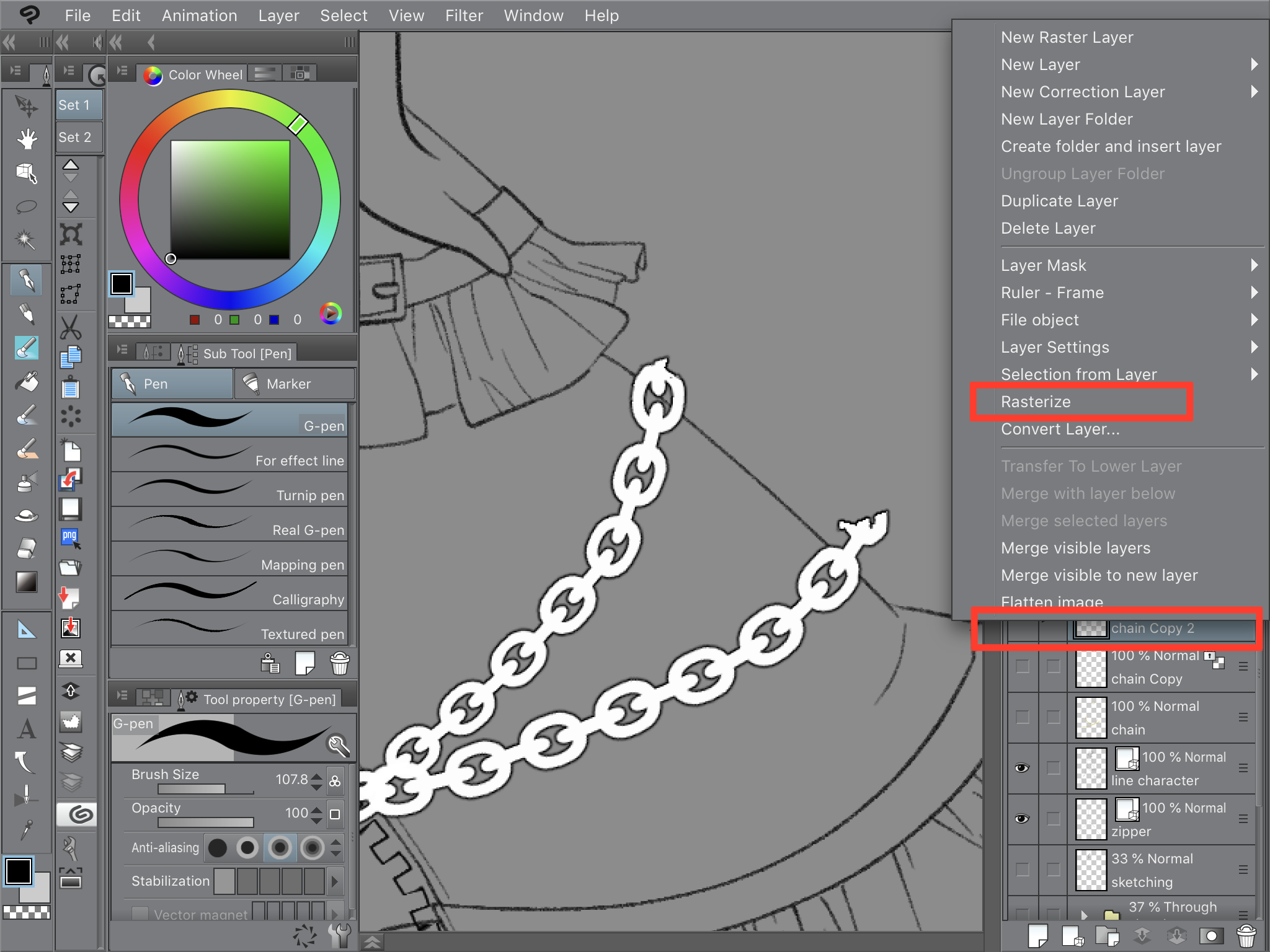Select the Gradient tool icon
The height and width of the screenshot is (952, 1270).
[x=26, y=582]
